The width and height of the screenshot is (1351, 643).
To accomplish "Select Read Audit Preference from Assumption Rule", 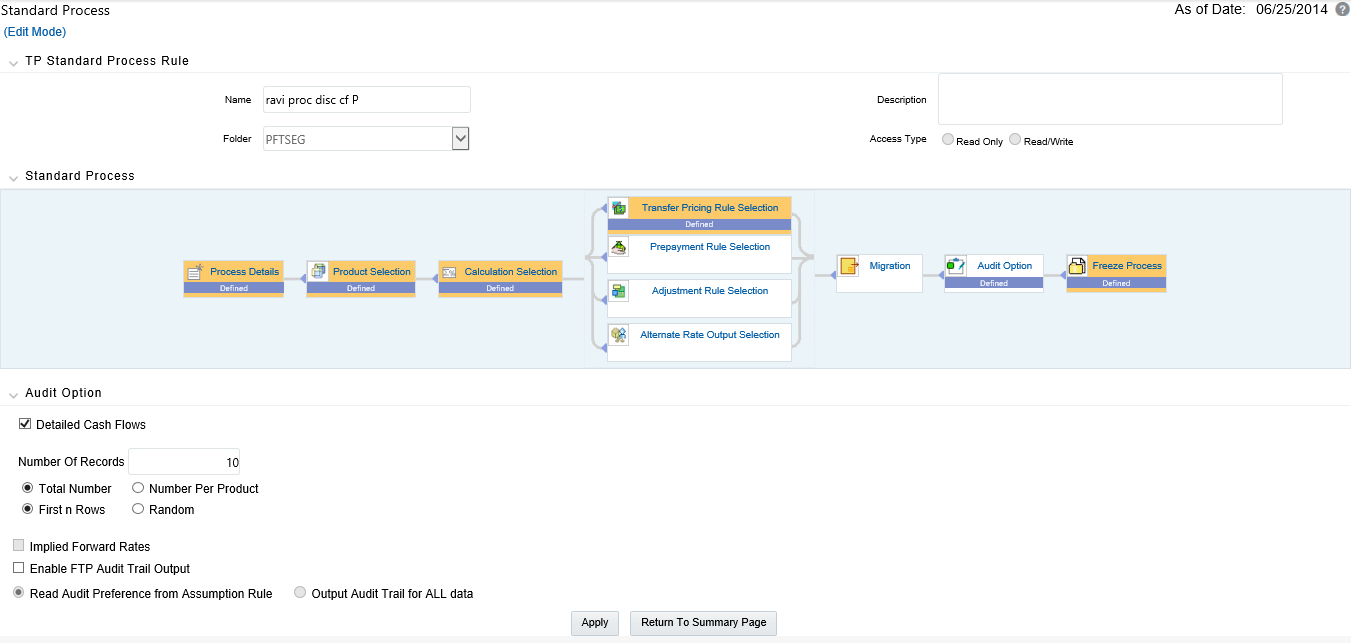I will [x=19, y=593].
